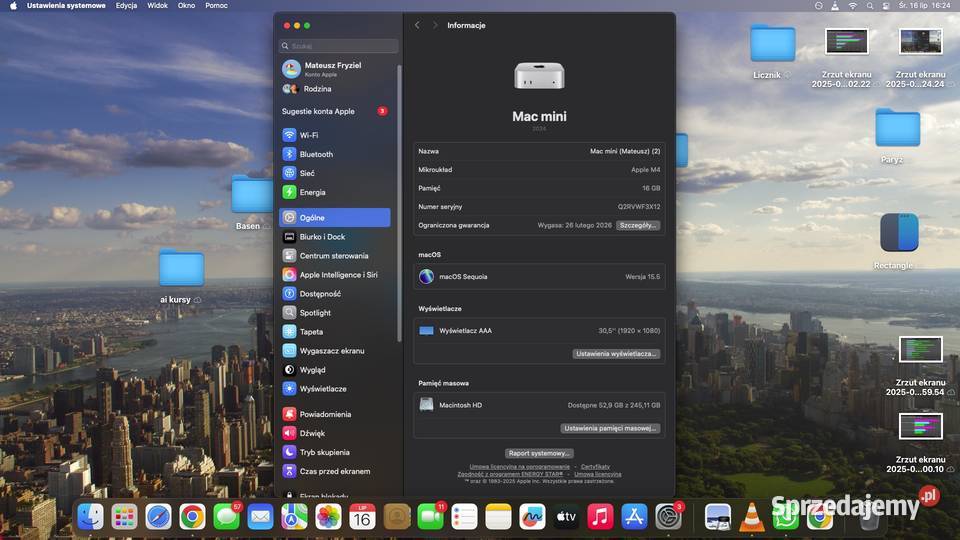
Task: Launch Safari from the Dock
Action: [158, 517]
